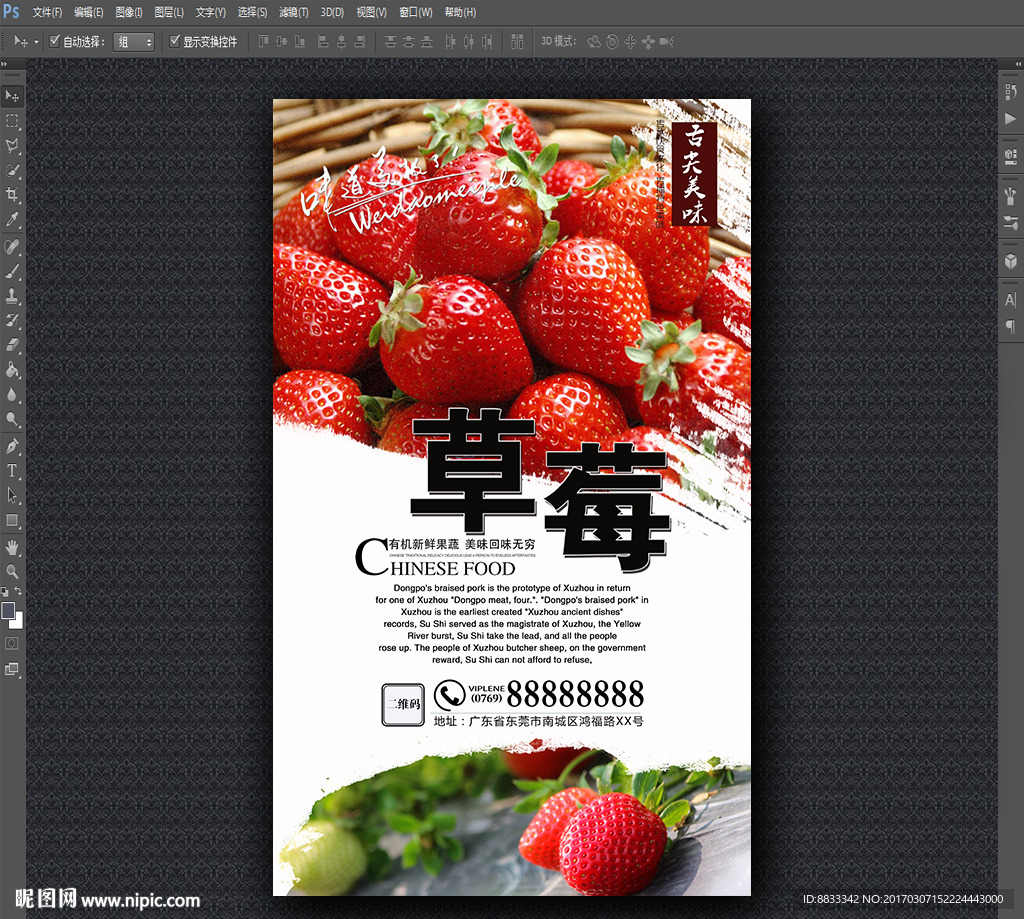The height and width of the screenshot is (919, 1024).
Task: Align left edges in options bar
Action: pos(323,42)
